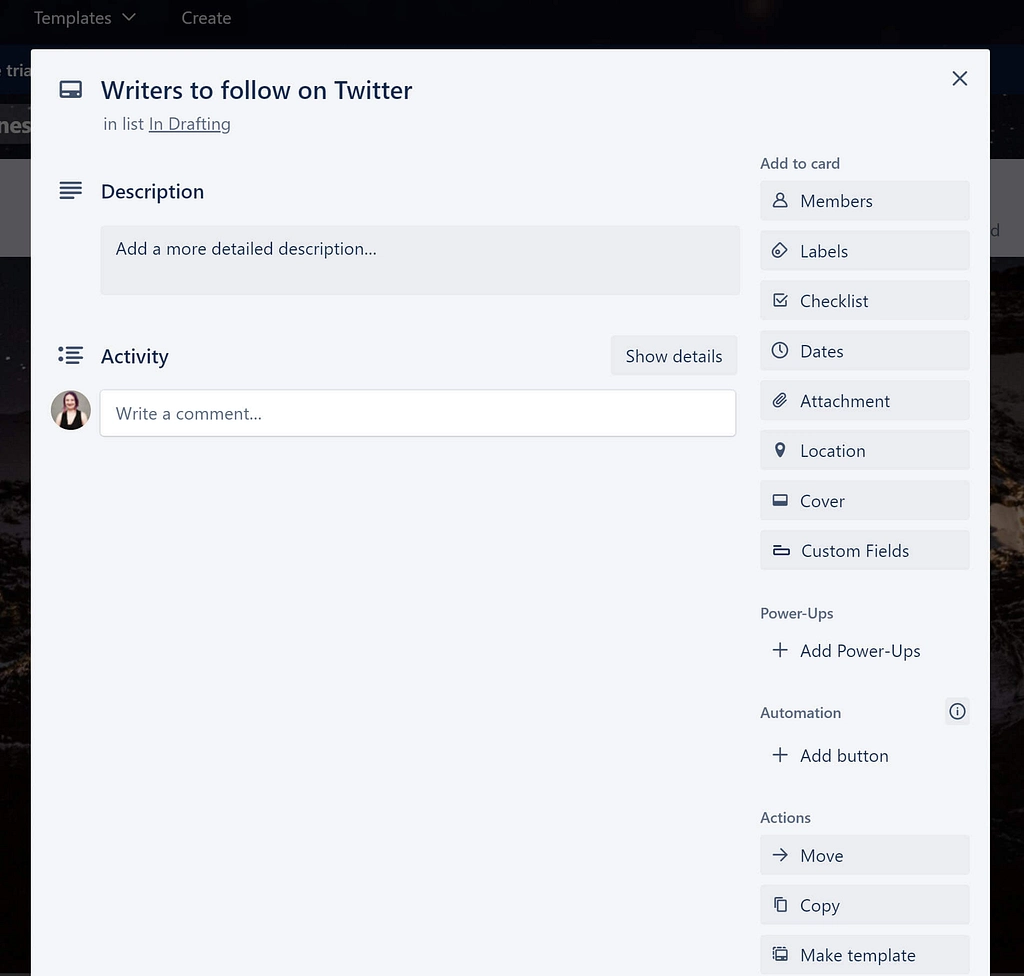Click the Description heading
The height and width of the screenshot is (976, 1024).
pos(152,191)
